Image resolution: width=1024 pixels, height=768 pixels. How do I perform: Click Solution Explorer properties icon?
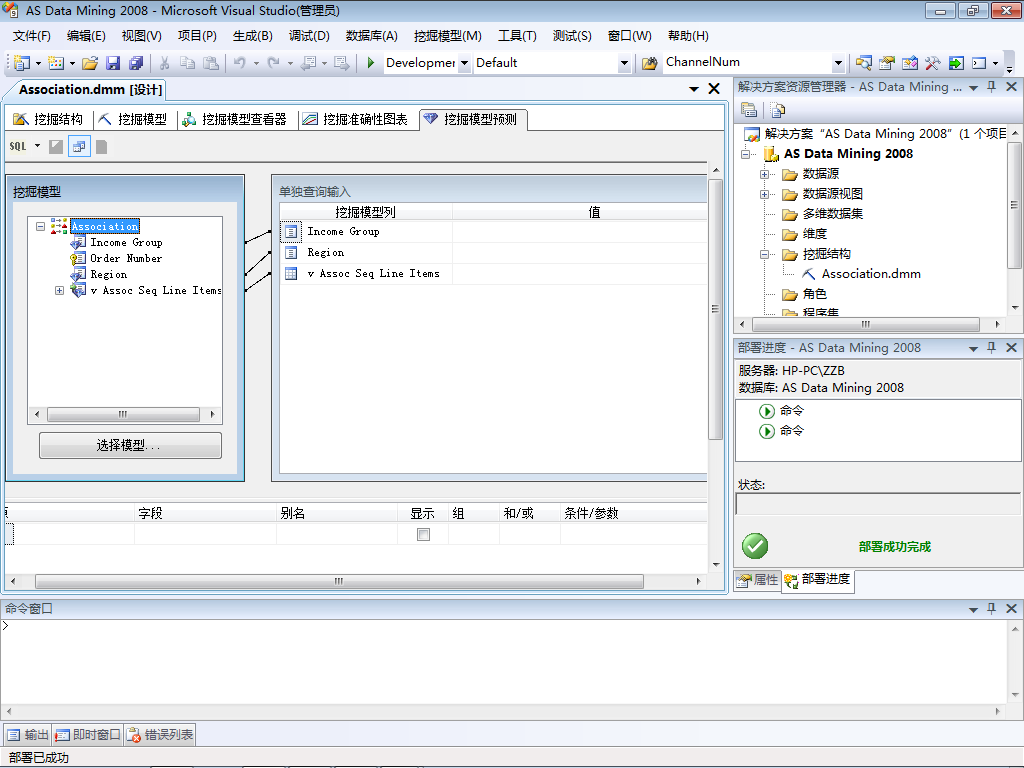(x=749, y=110)
